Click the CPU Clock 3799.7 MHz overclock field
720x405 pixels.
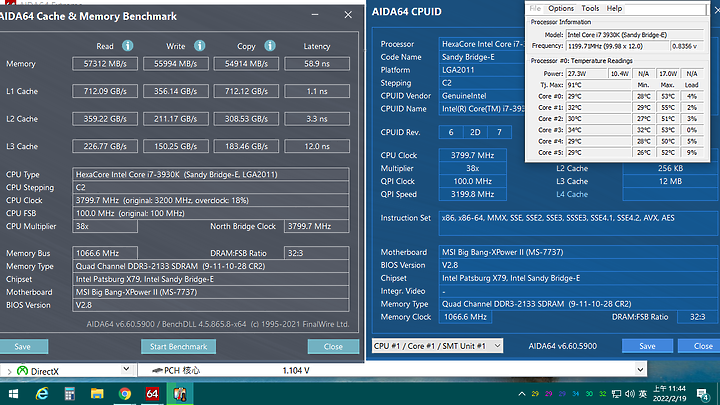[210, 200]
